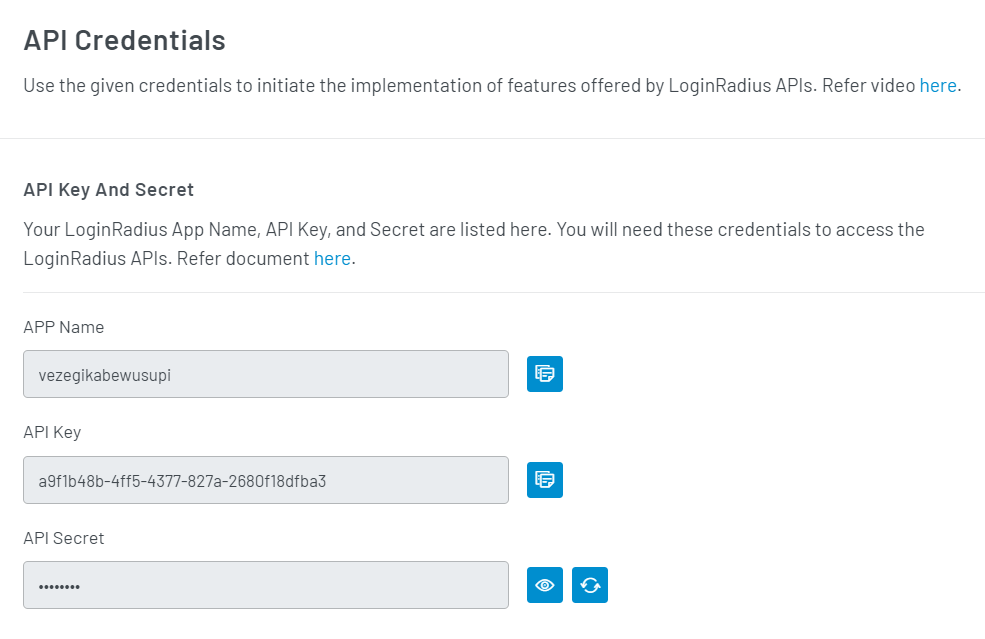Open the video tutorial via the here link
Viewport: 985px width, 639px height.
(x=937, y=85)
